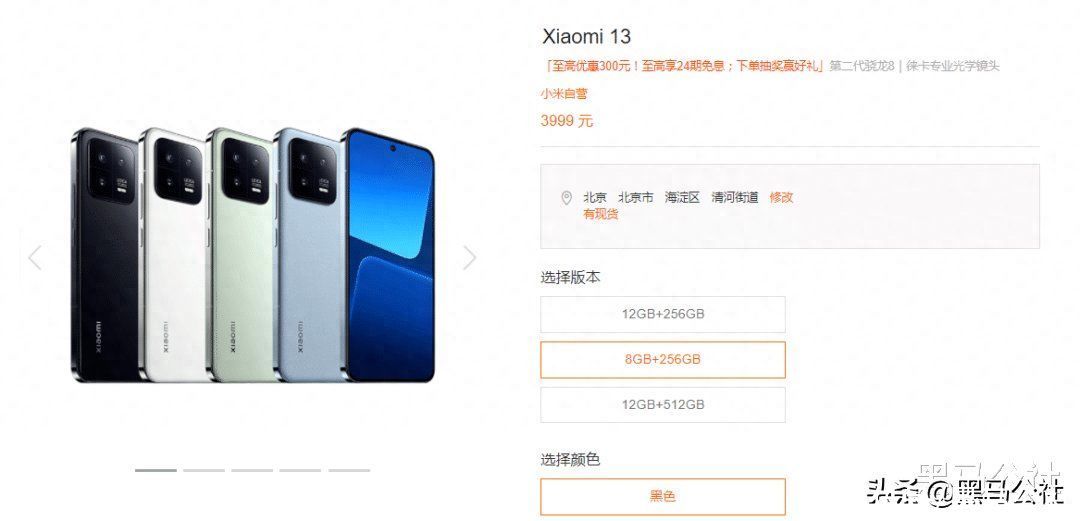Select the 12GB+512GB version
The width and height of the screenshot is (1080, 521).
coord(663,405)
